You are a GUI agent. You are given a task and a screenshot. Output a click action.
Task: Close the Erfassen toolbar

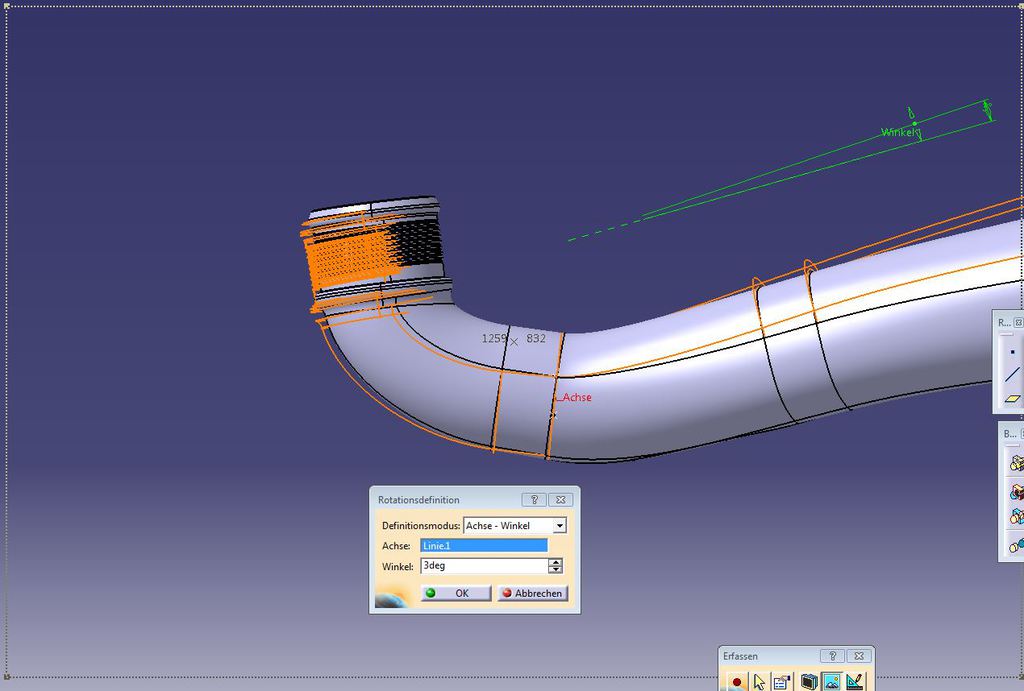click(859, 656)
